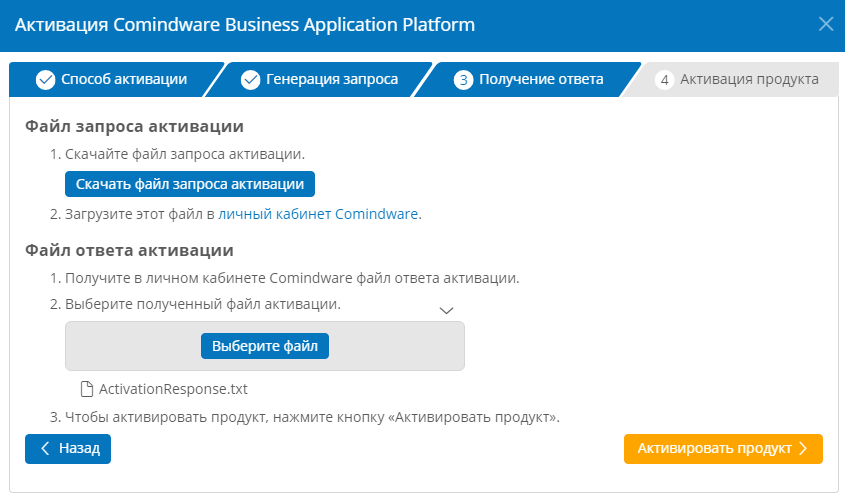Click text Выберите полученный файл активации

203,304
